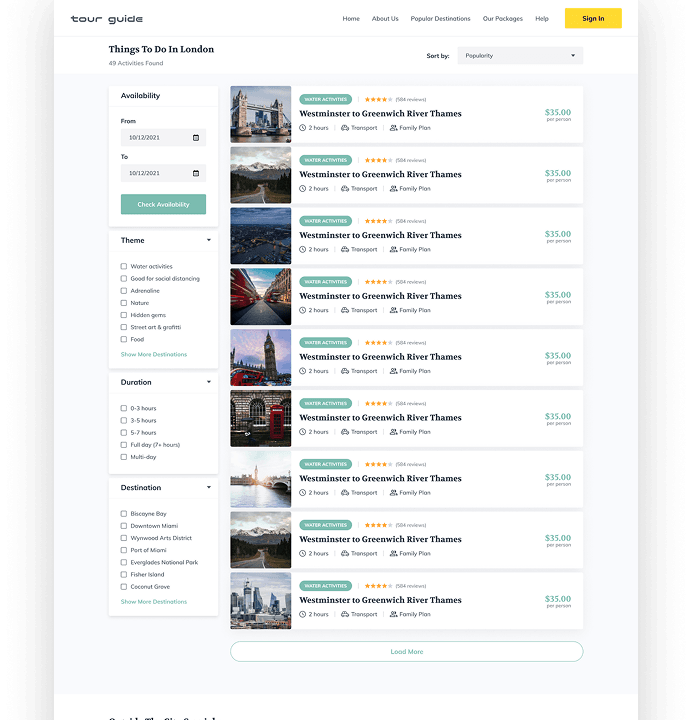692x720 pixels.
Task: Enable Good for social distancing filter
Action: click(124, 278)
